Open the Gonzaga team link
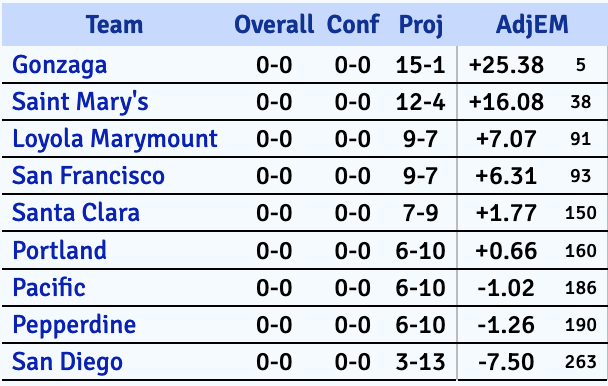The width and height of the screenshot is (608, 386). pyautogui.click(x=59, y=65)
